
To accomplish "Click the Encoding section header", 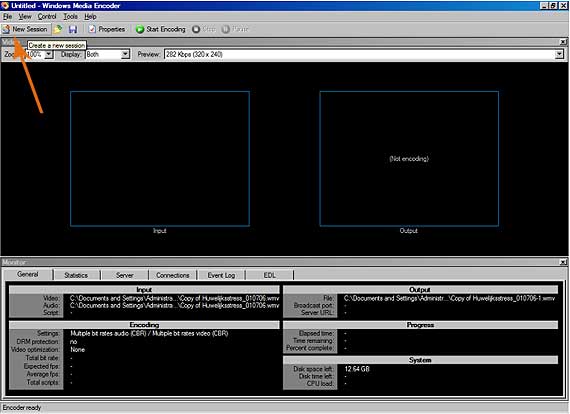I will [x=144, y=325].
